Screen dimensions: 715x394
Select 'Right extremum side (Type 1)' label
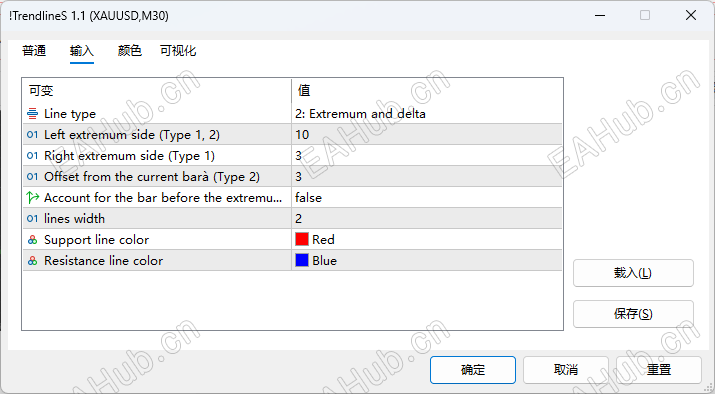click(129, 156)
